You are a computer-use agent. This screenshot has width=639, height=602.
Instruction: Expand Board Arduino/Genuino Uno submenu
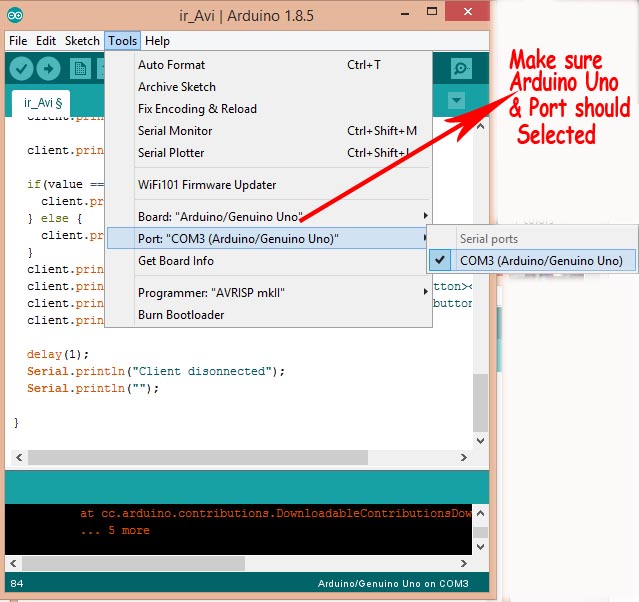[x=269, y=216]
